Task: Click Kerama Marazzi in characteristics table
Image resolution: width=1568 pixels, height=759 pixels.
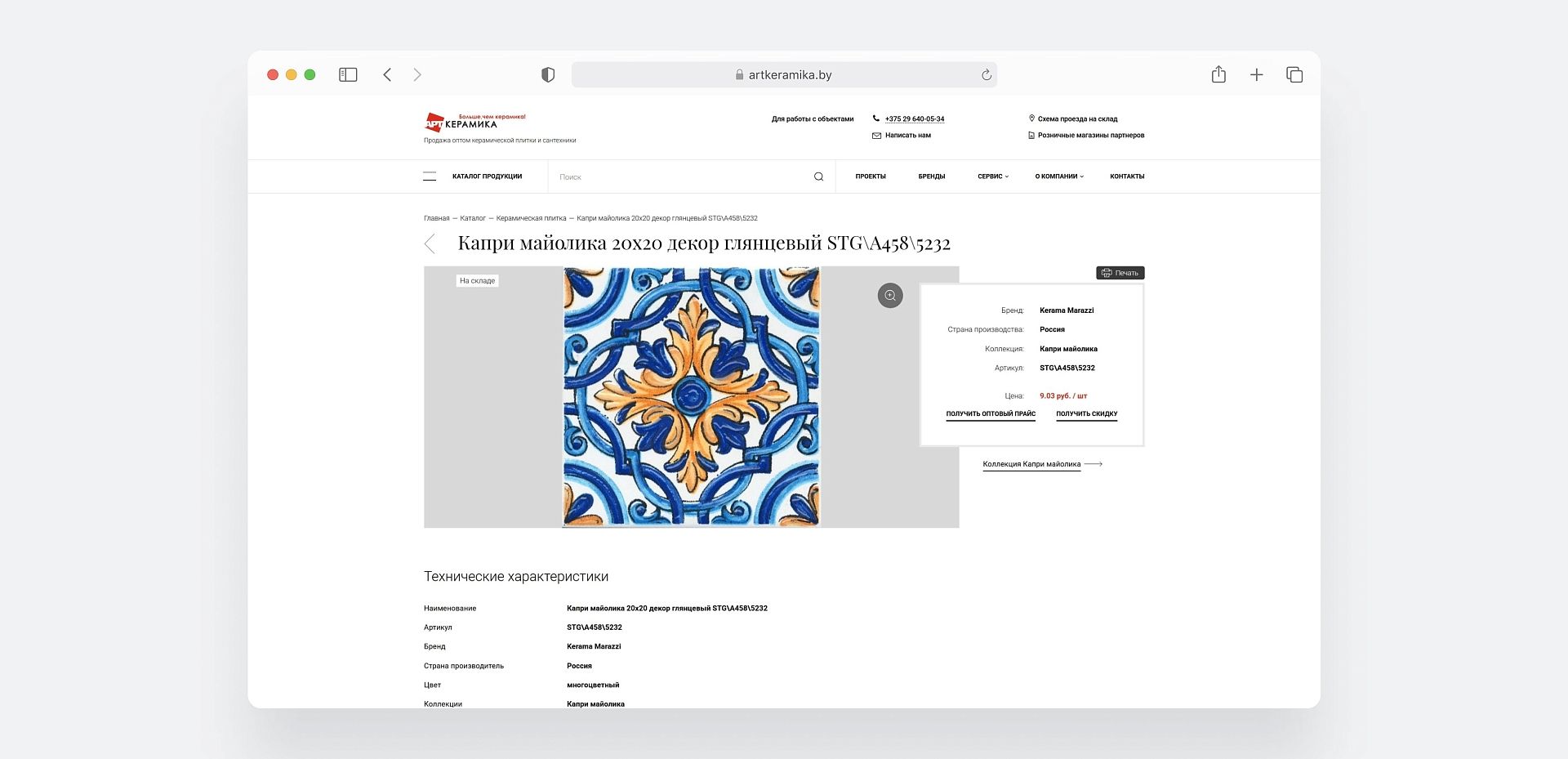Action: [x=594, y=646]
